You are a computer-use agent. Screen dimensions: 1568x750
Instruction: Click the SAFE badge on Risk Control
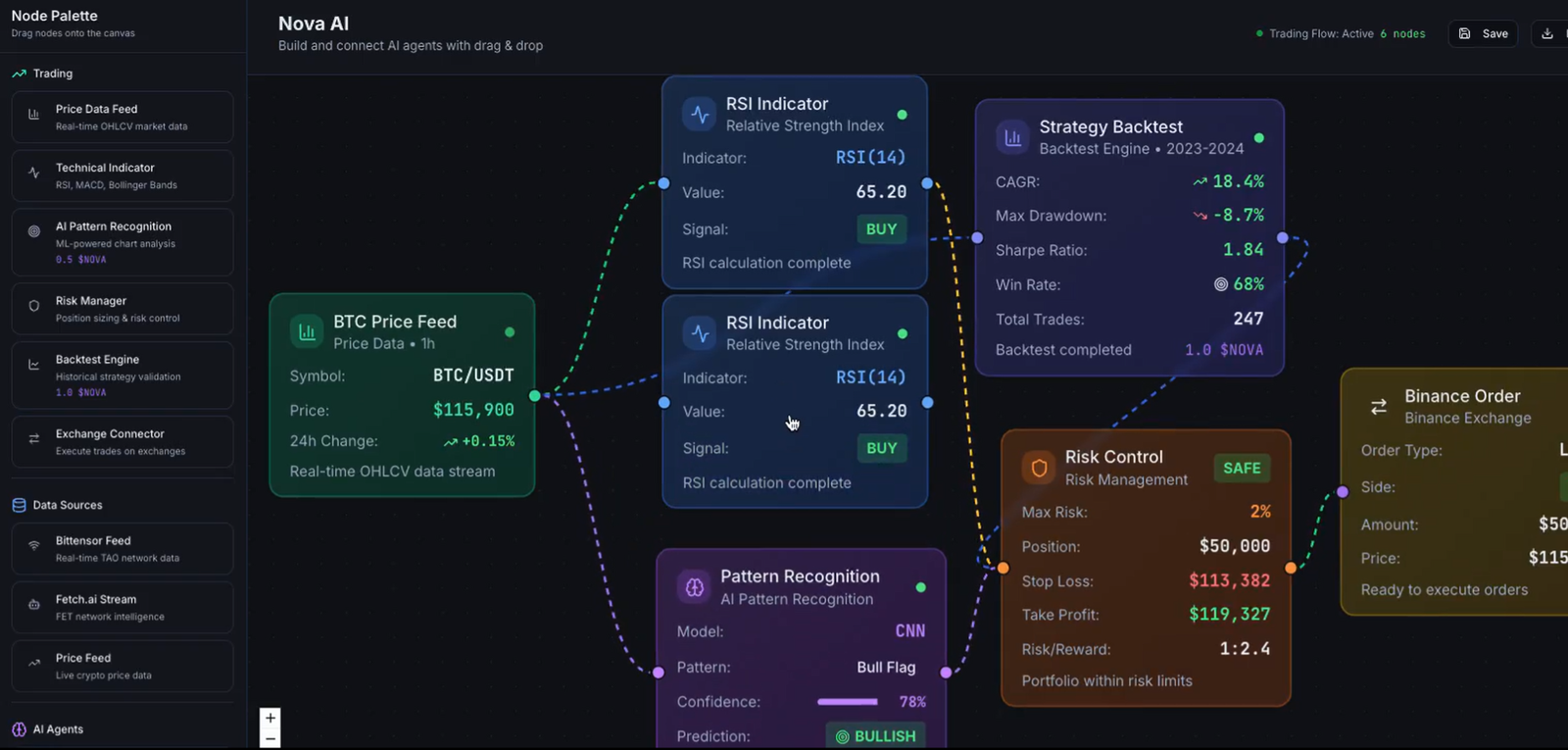1242,469
